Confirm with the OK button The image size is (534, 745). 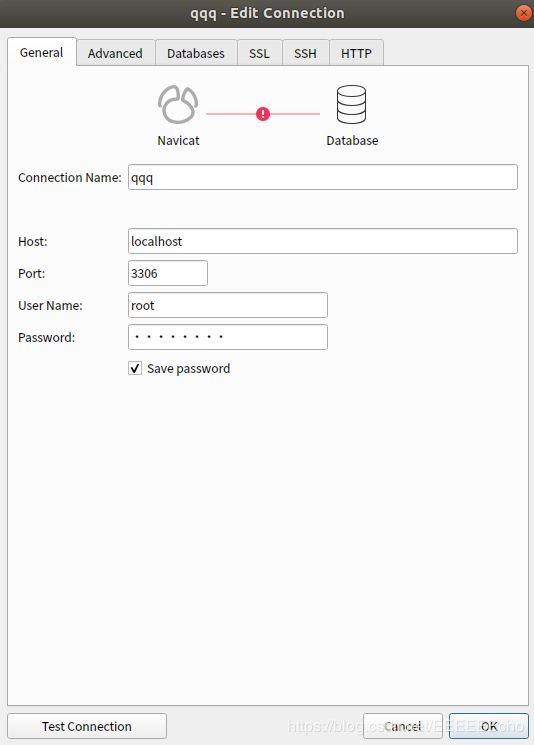[x=489, y=726]
